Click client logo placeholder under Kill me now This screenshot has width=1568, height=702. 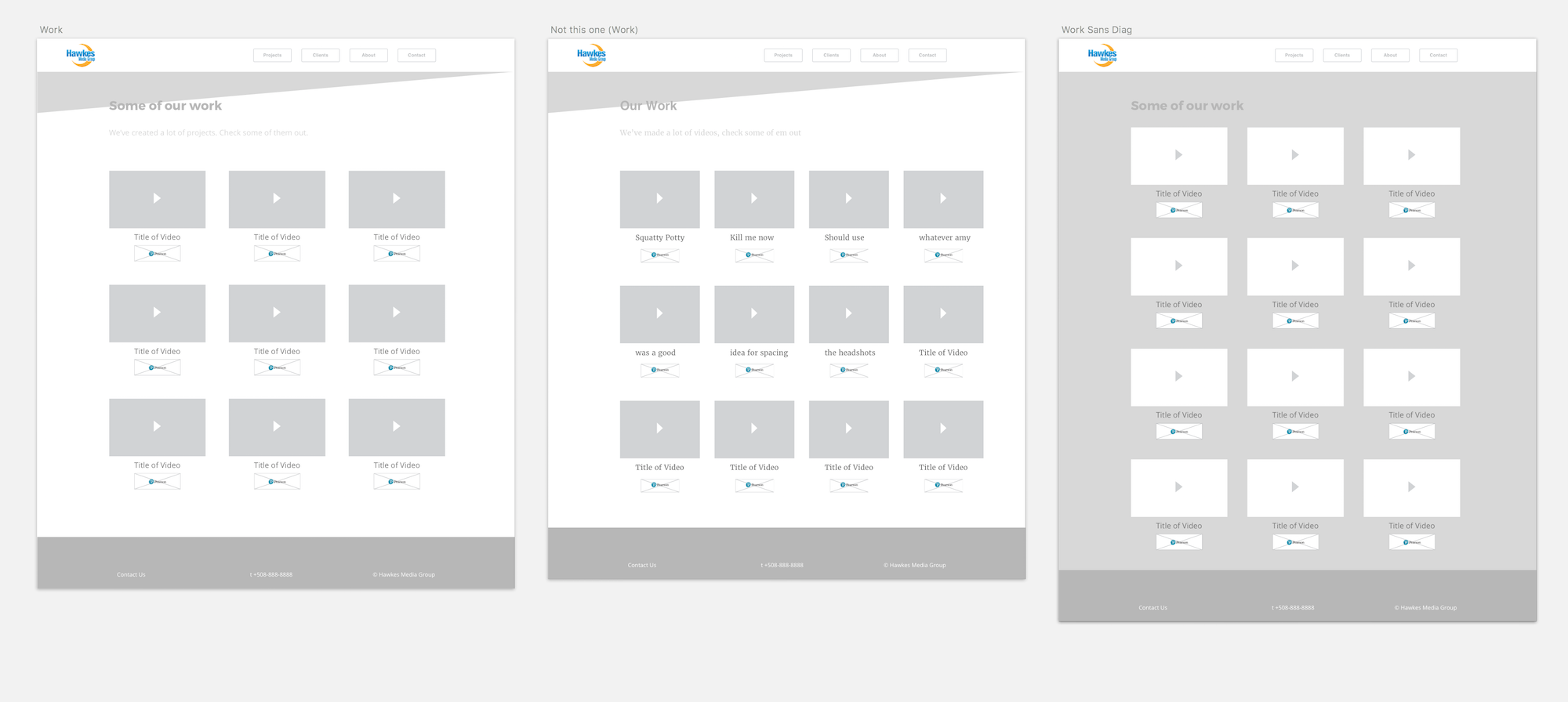[754, 255]
